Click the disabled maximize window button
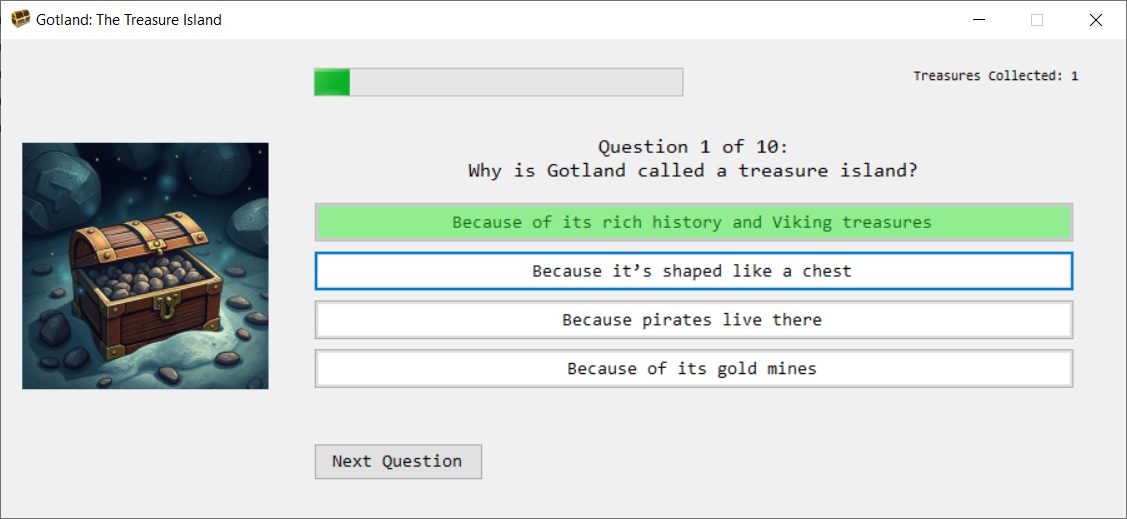Image resolution: width=1127 pixels, height=519 pixels. coord(1037,20)
